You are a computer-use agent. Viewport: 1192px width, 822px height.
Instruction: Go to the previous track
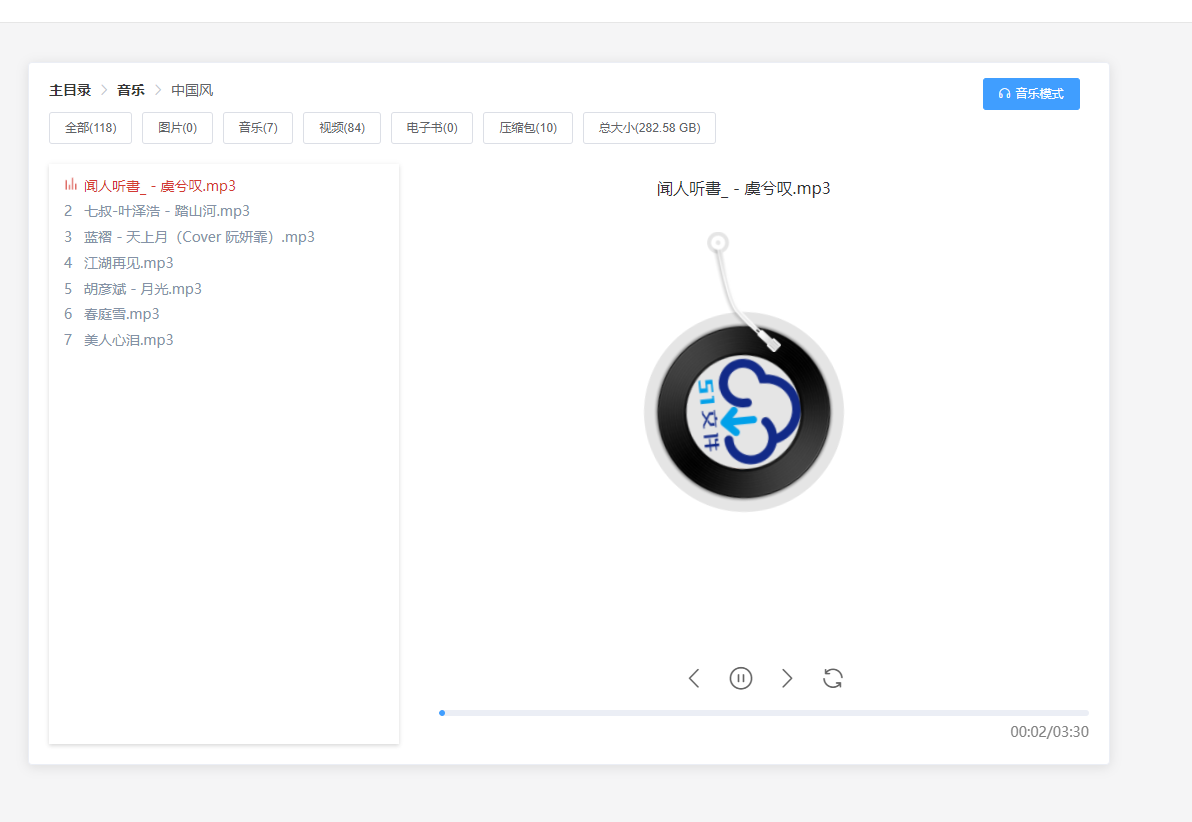[x=694, y=678]
